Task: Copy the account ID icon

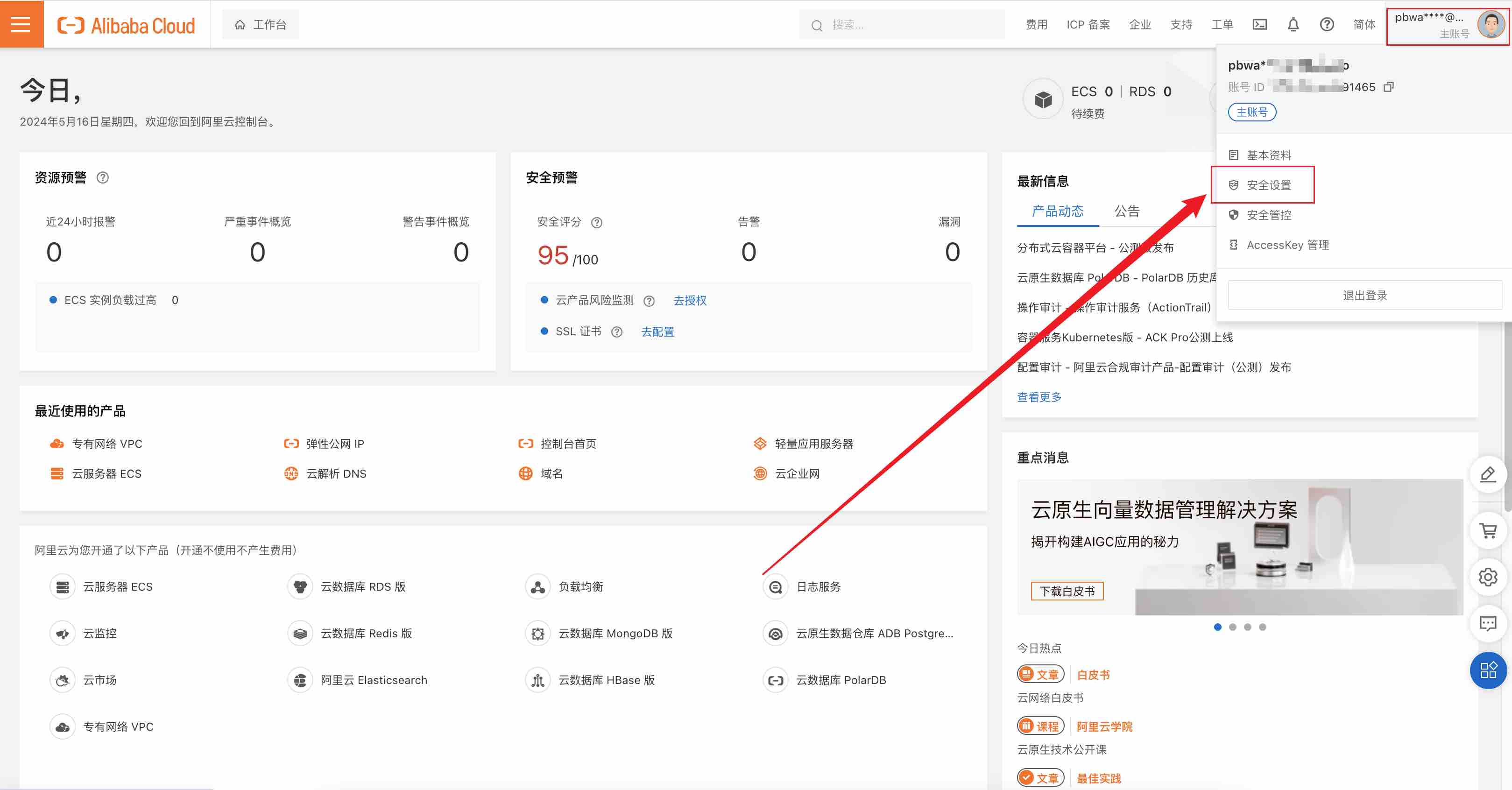Action: click(x=1388, y=87)
